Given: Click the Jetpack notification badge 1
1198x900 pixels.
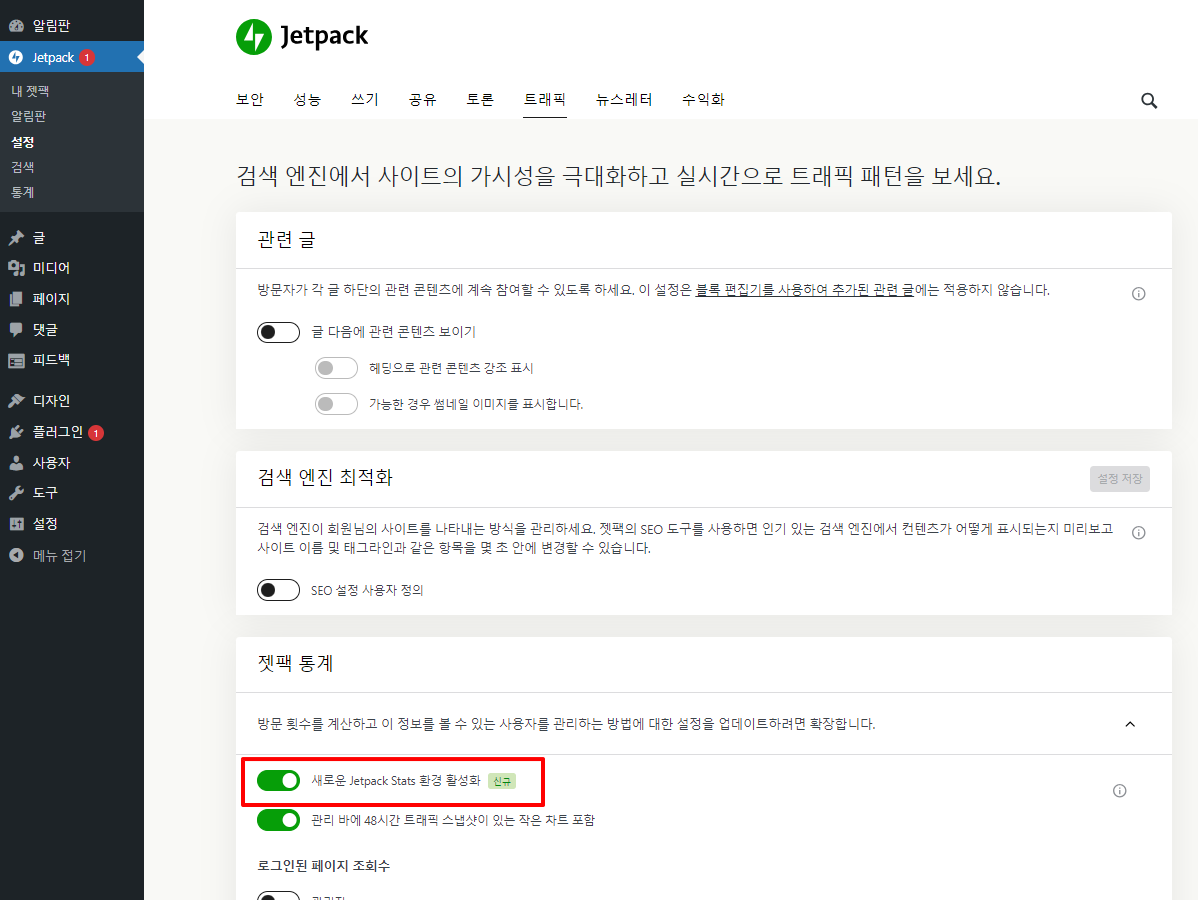Looking at the screenshot, I should [87, 57].
